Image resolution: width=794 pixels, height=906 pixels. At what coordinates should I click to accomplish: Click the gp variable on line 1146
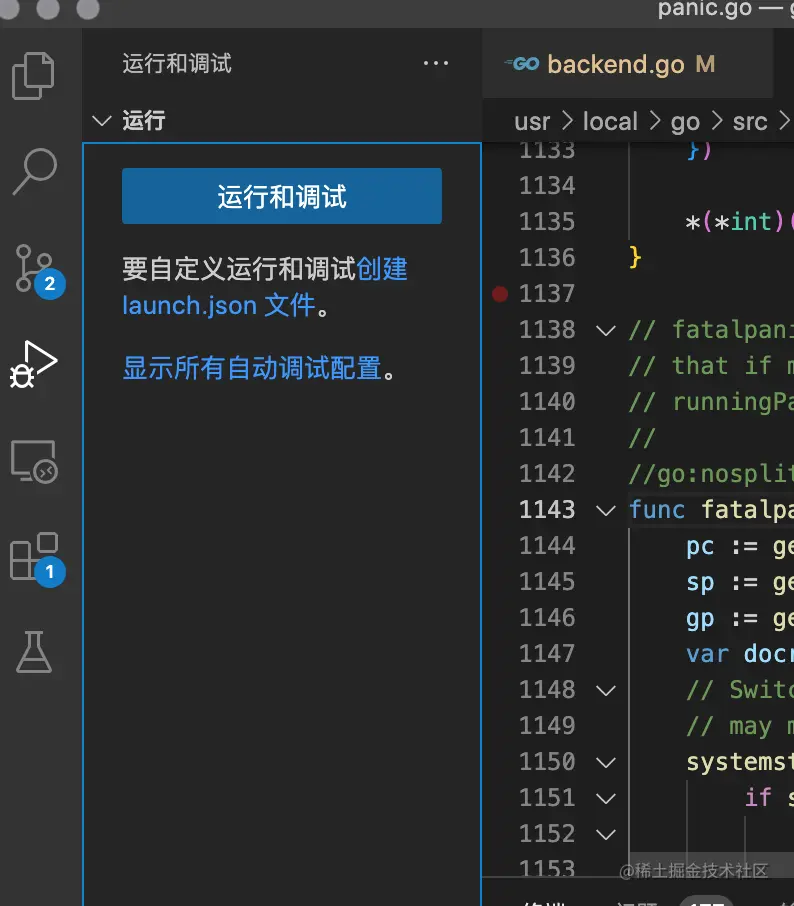tap(700, 619)
